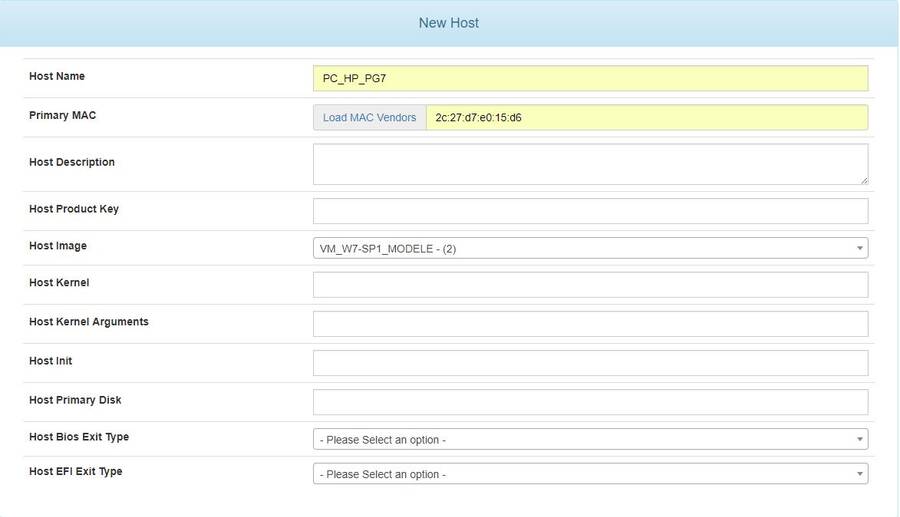Click Load MAC Vendors button
This screenshot has height=517, width=900.
(x=370, y=117)
